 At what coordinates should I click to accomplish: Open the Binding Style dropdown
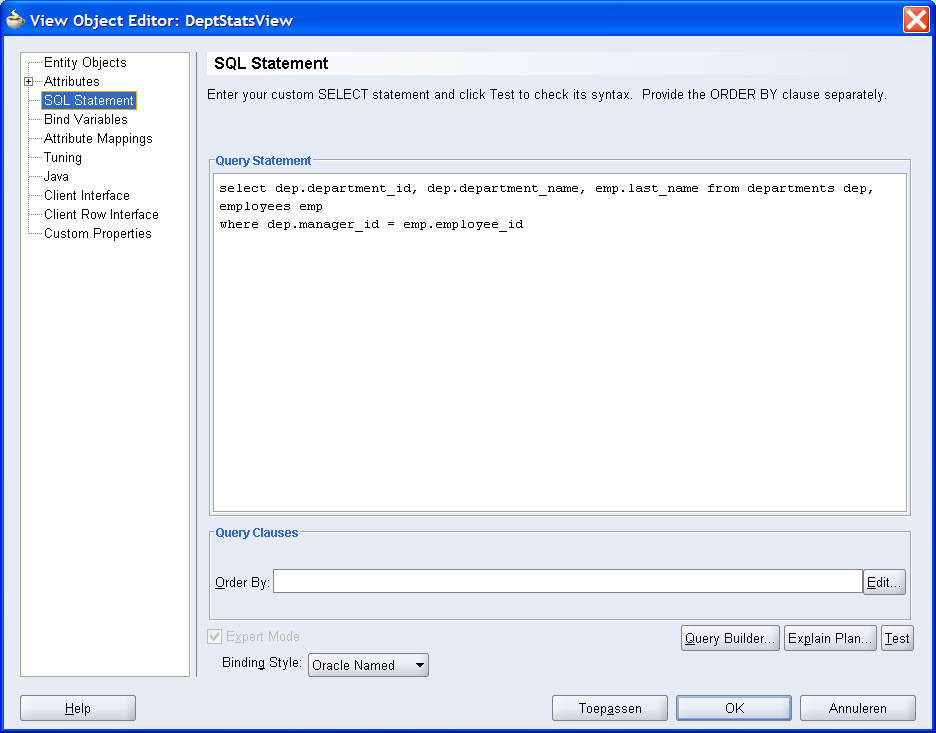tap(368, 665)
